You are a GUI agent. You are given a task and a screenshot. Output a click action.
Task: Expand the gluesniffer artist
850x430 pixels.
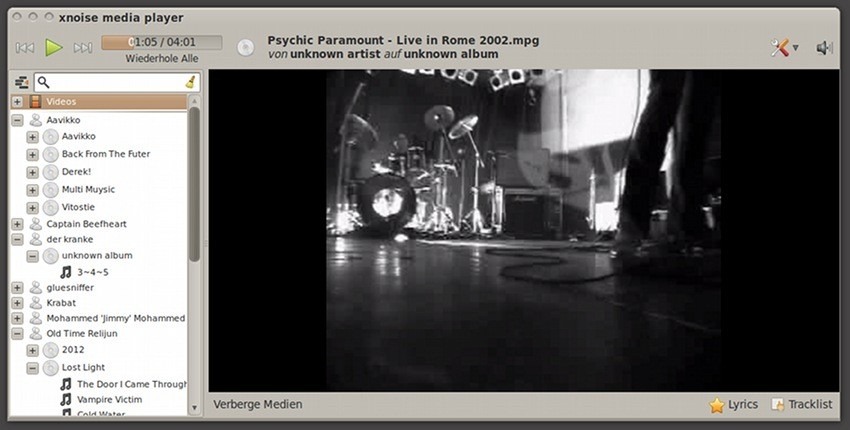[x=17, y=287]
